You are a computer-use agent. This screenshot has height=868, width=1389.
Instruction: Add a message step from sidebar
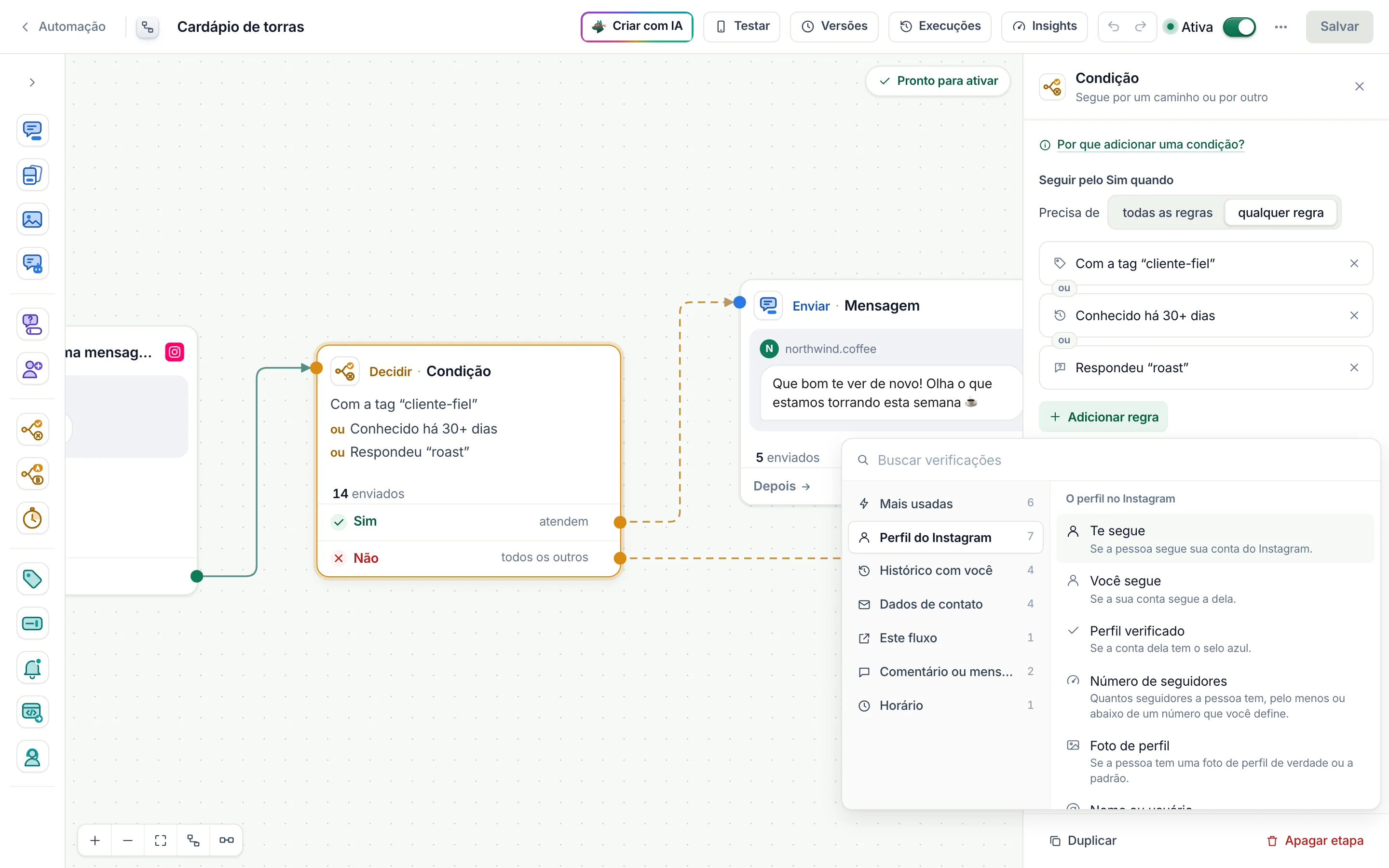[32, 130]
